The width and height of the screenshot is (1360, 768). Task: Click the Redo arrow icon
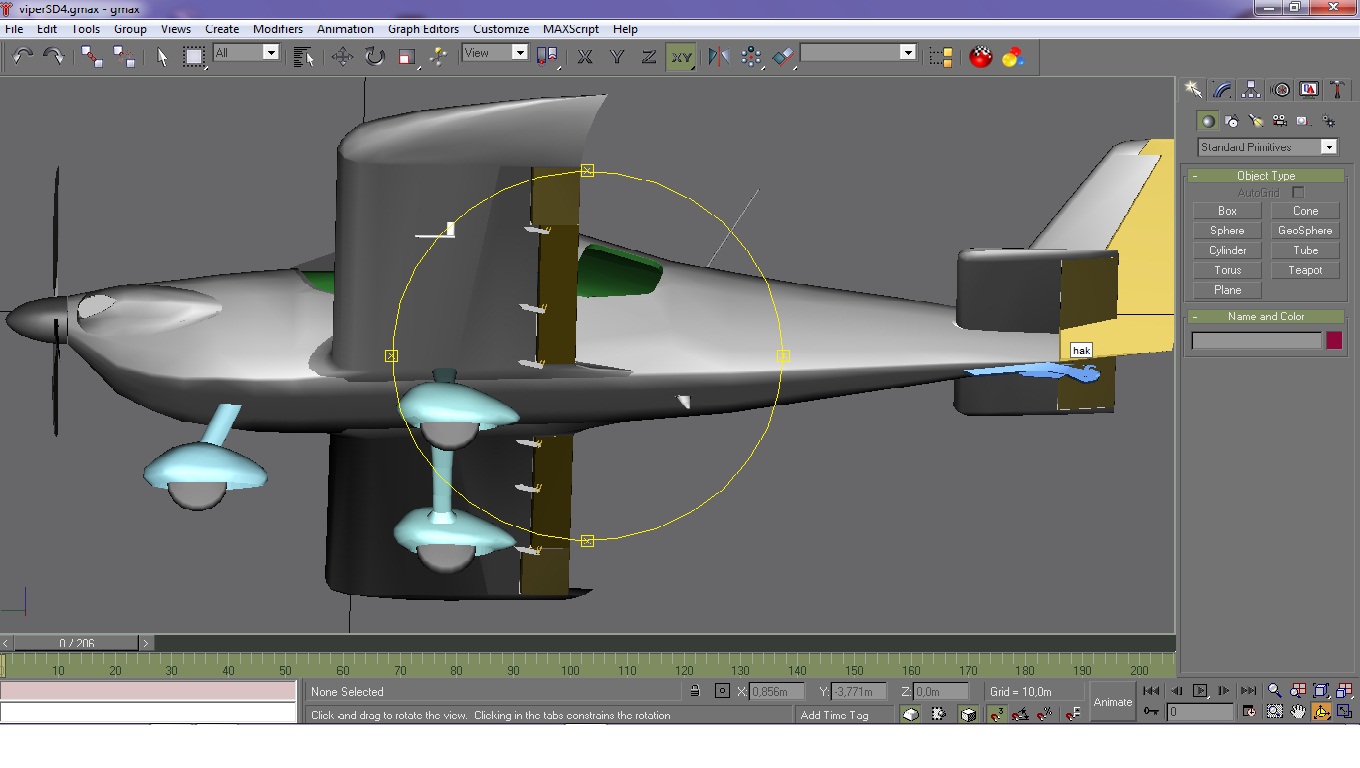(x=53, y=57)
